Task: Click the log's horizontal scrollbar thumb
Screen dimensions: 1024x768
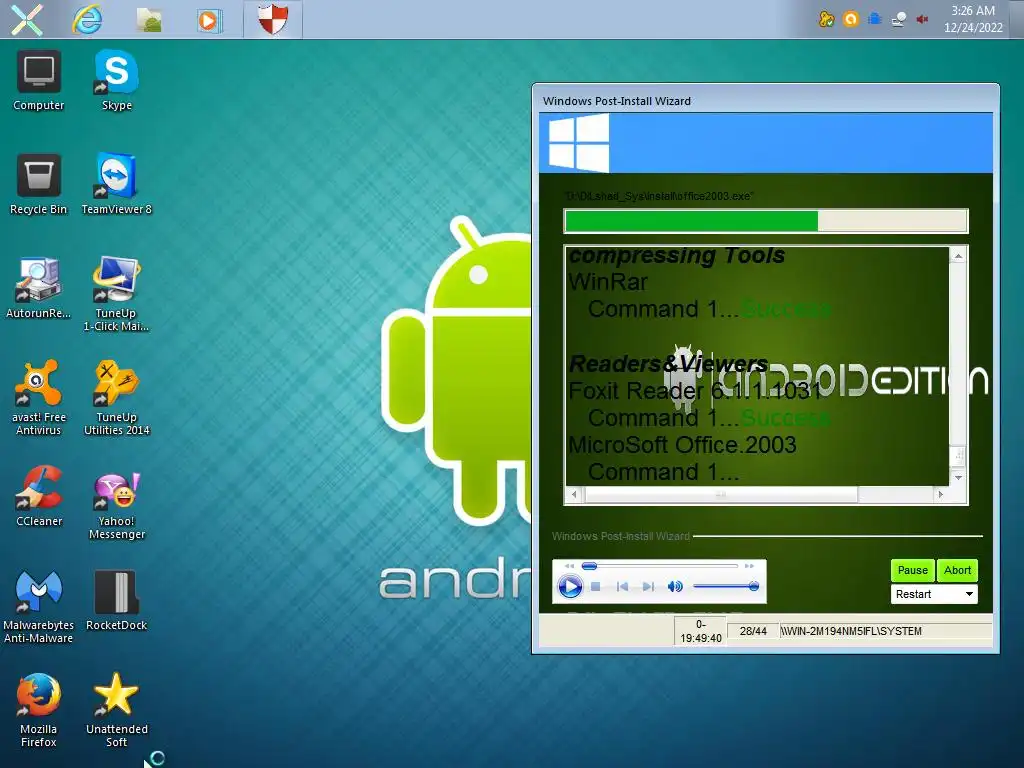Action: (721, 494)
